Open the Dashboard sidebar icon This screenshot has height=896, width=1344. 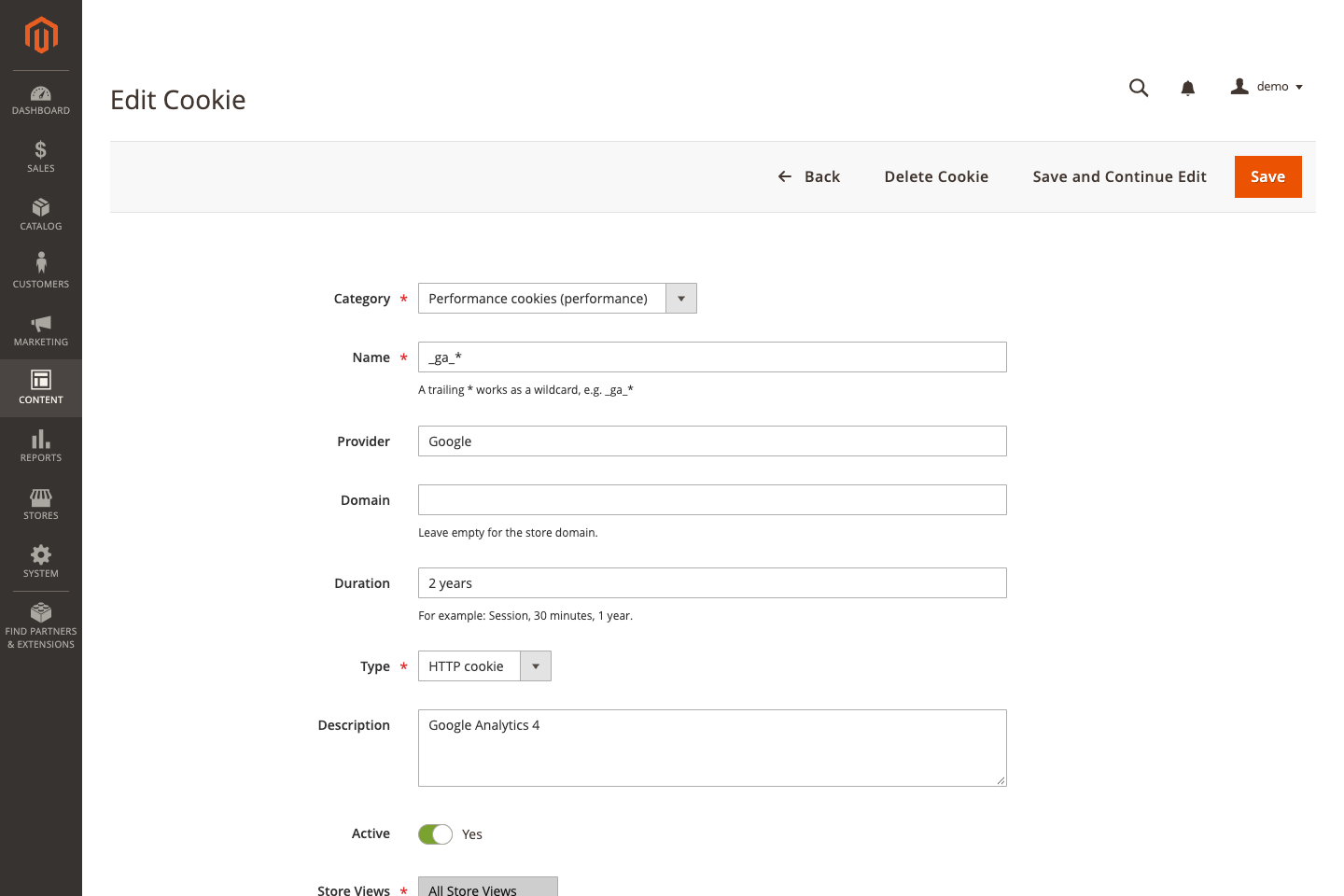pyautogui.click(x=41, y=93)
